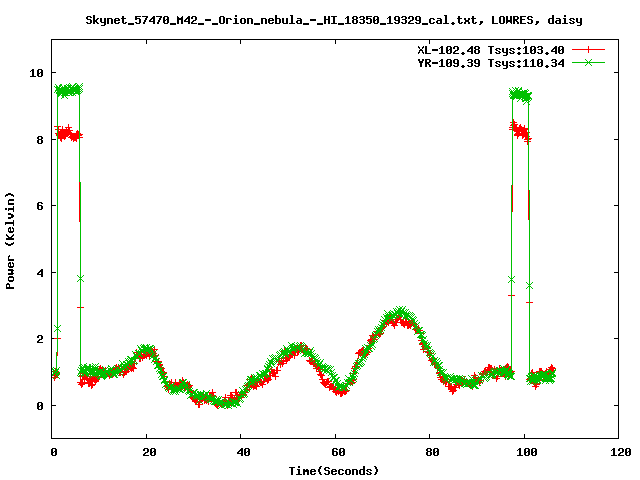Click the y-axis tick label 10
640x480 pixels.
36,73
